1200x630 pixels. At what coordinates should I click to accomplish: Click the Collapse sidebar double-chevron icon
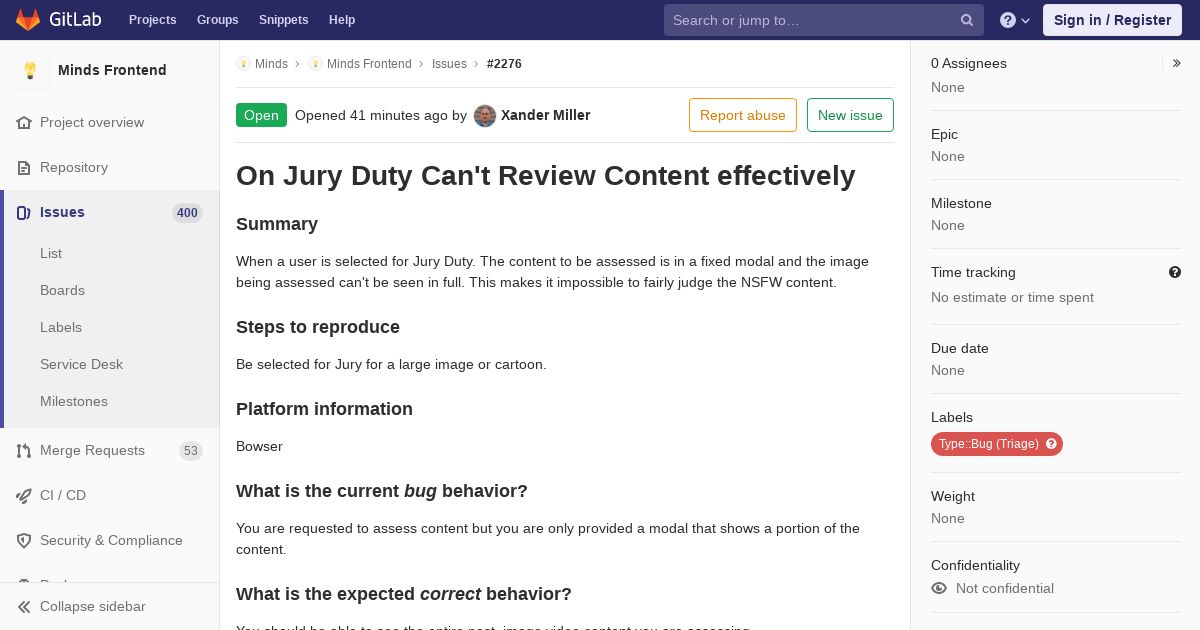tap(24, 606)
